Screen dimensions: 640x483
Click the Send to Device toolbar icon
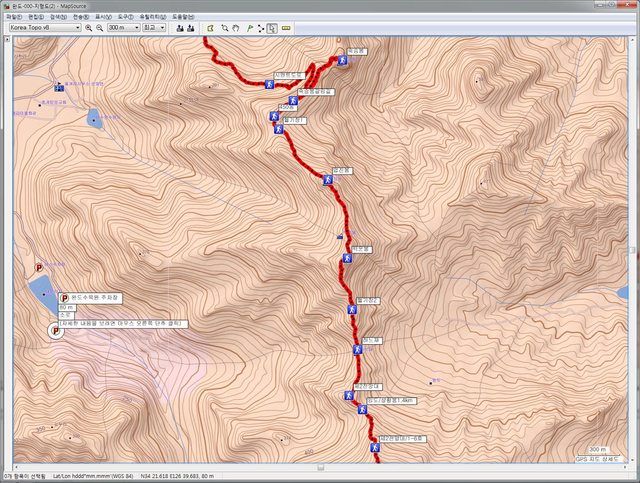[180, 28]
